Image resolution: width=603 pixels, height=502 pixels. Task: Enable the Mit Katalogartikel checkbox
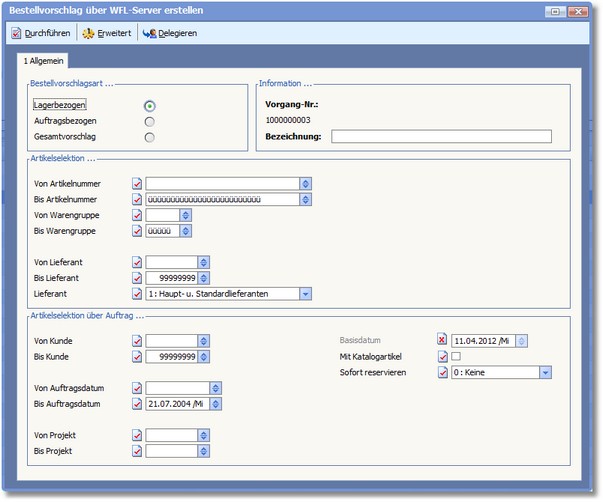point(457,356)
